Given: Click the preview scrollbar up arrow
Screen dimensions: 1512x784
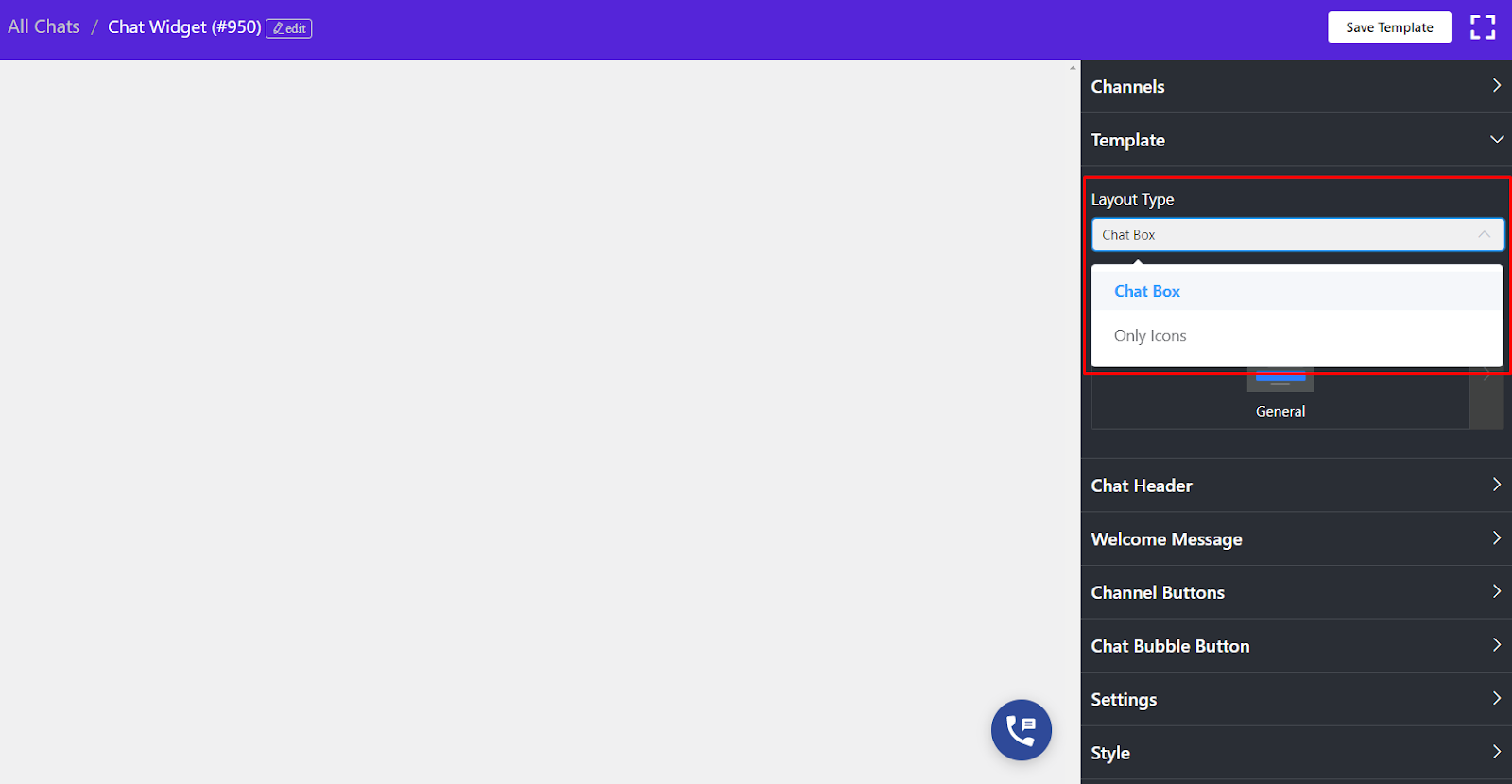Looking at the screenshot, I should [1073, 68].
